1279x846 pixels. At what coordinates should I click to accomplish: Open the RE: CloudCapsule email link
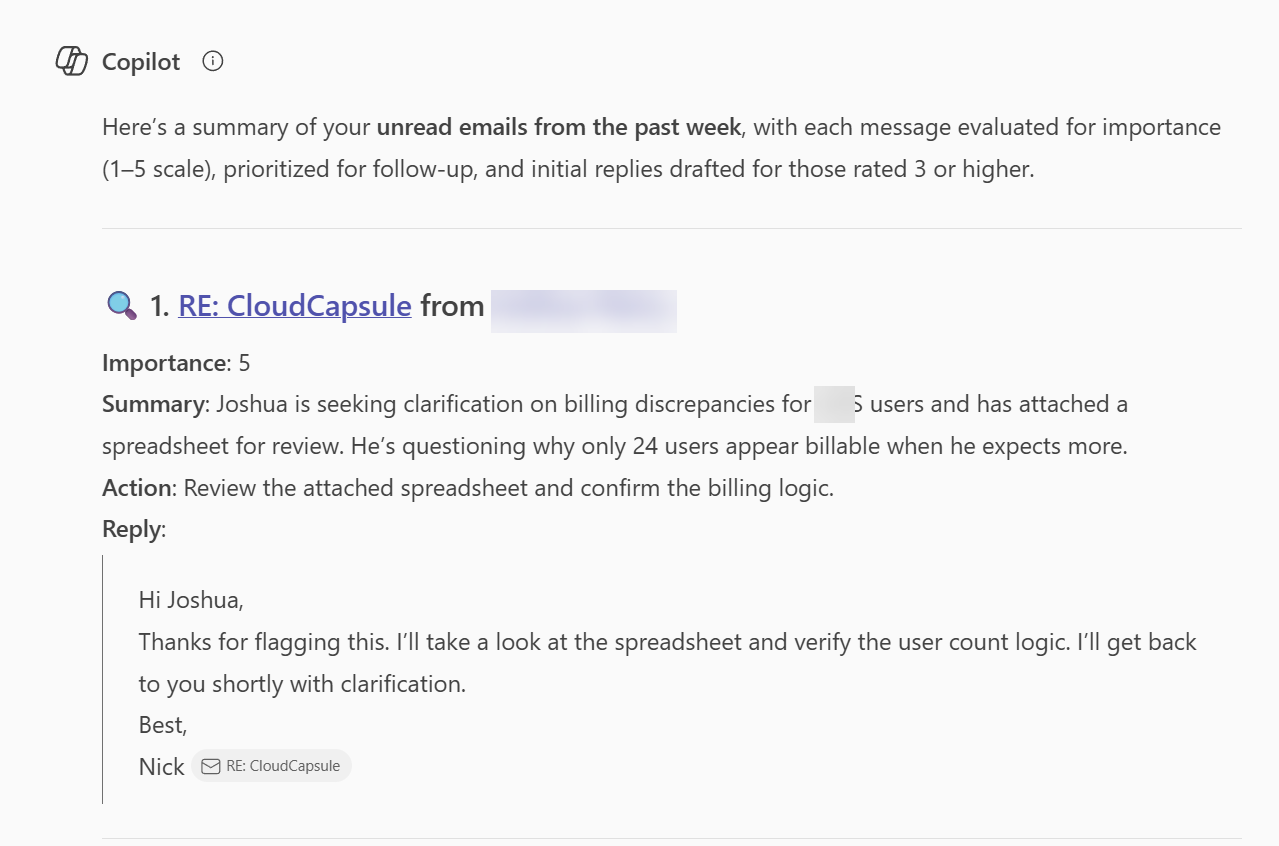click(294, 305)
